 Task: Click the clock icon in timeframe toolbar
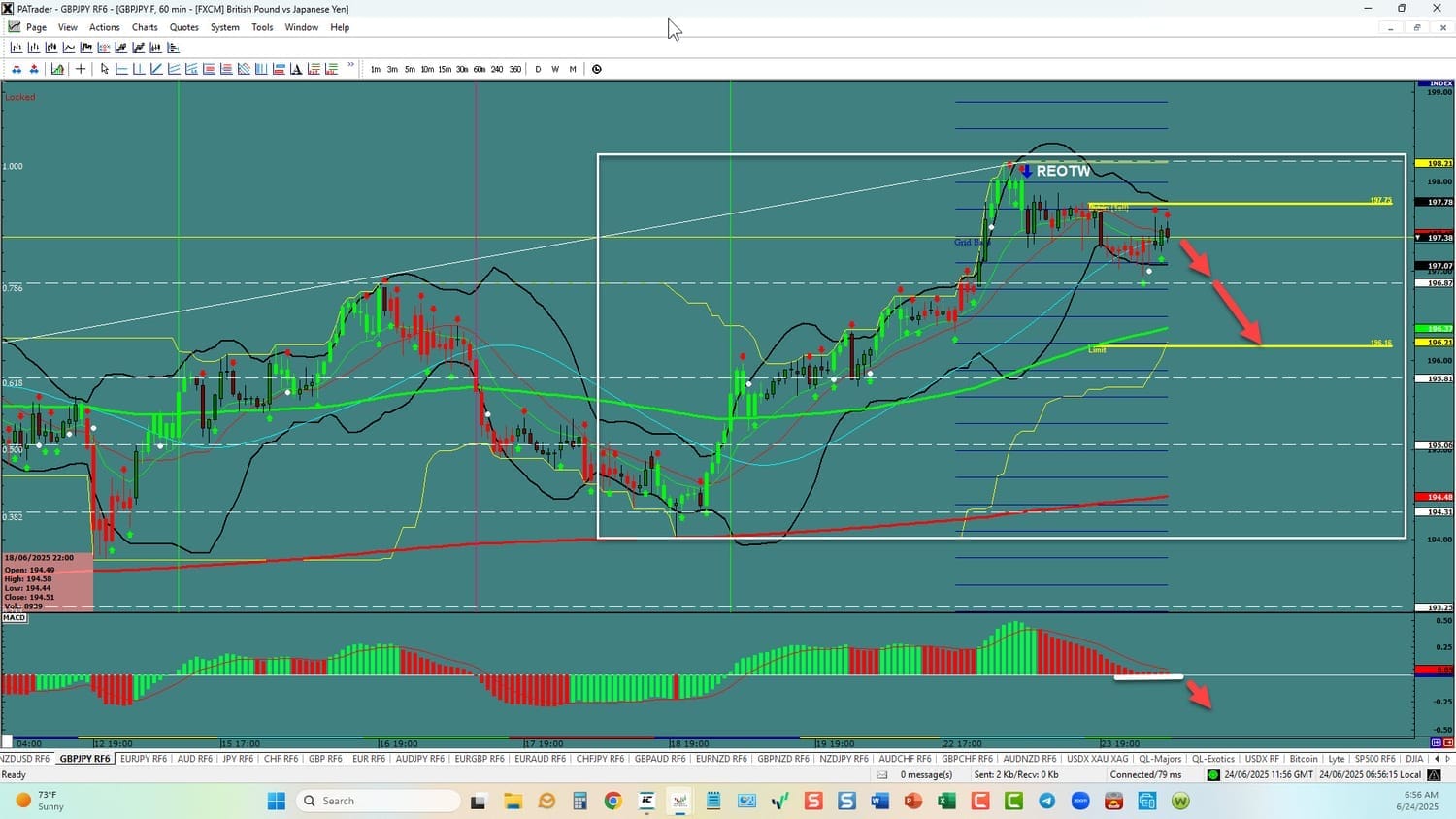pos(597,69)
